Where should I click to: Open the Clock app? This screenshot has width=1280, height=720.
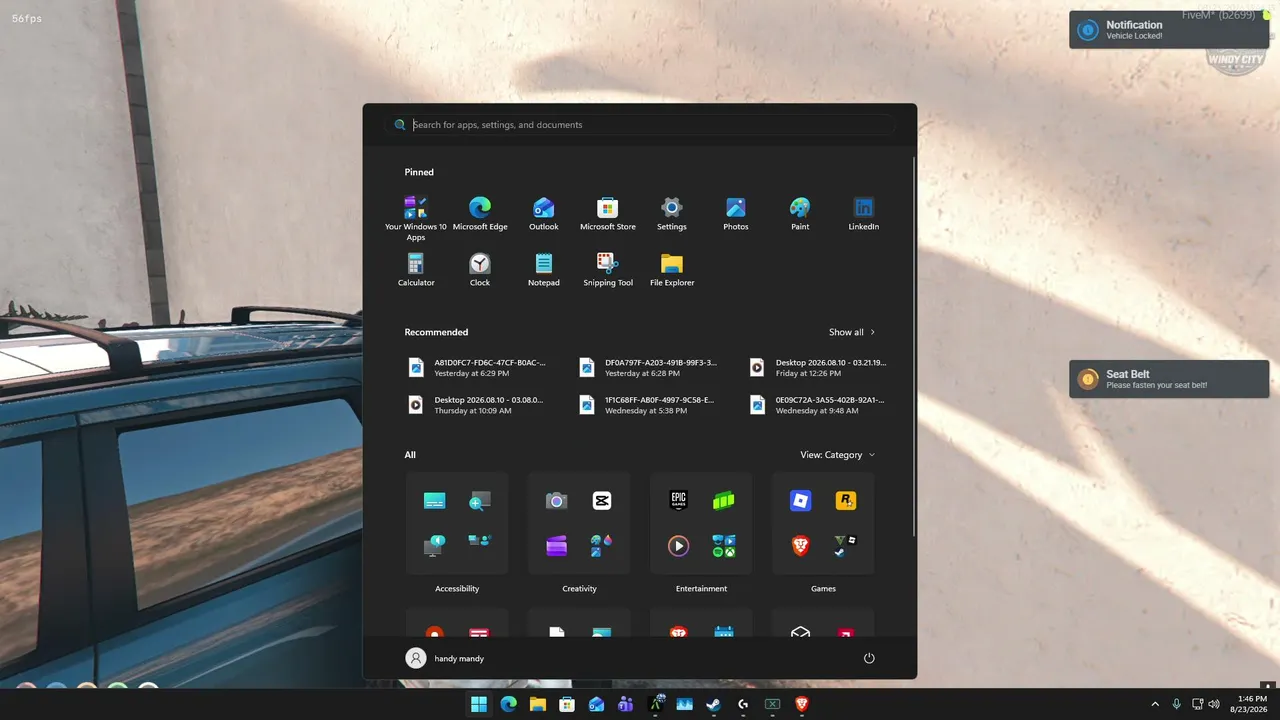coord(480,270)
